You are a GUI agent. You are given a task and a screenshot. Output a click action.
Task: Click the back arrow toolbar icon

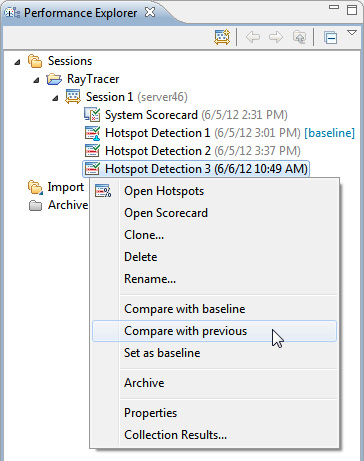pyautogui.click(x=253, y=37)
